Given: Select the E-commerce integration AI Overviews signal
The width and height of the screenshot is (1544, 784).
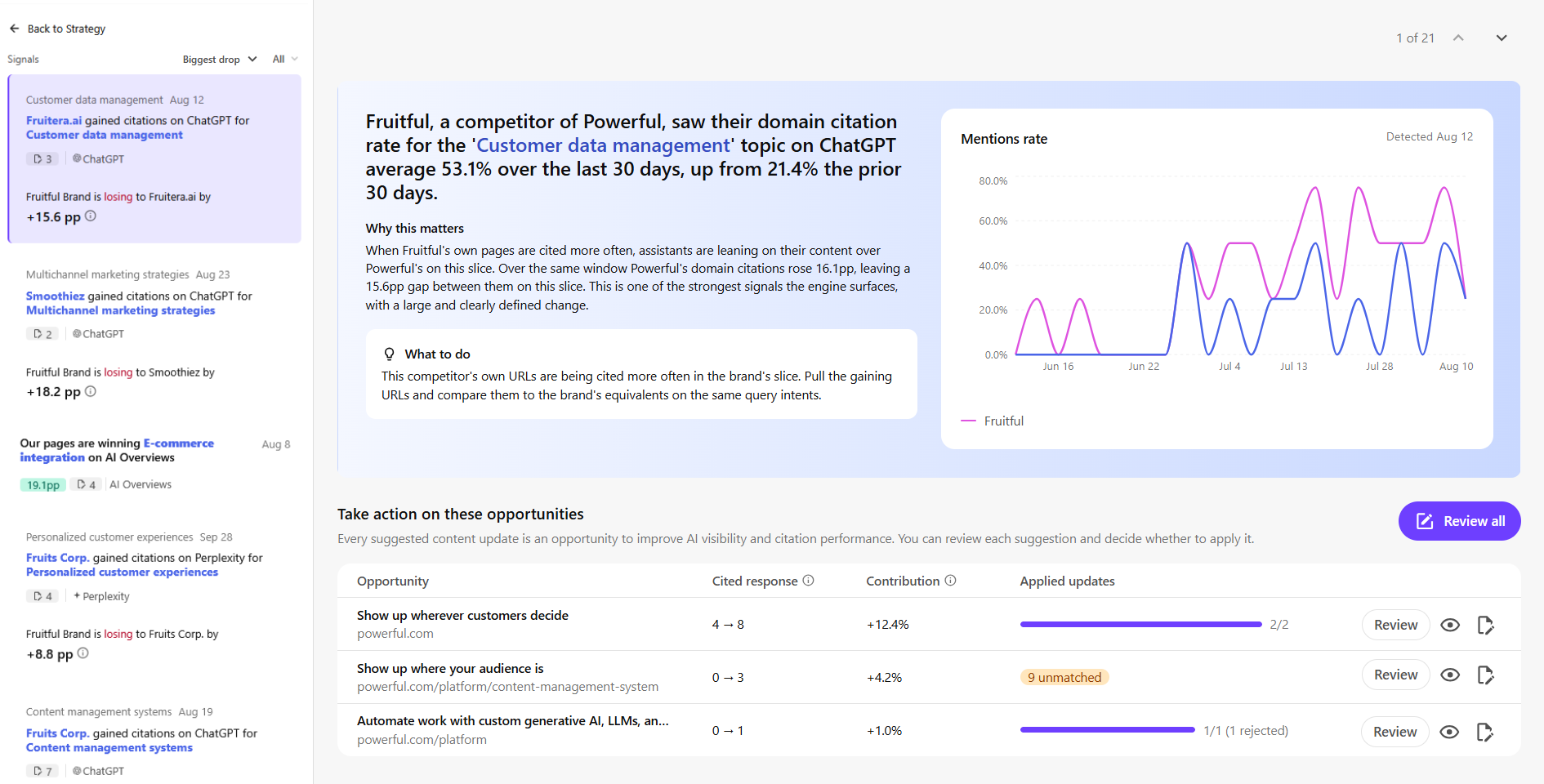Looking at the screenshot, I should click(x=154, y=464).
